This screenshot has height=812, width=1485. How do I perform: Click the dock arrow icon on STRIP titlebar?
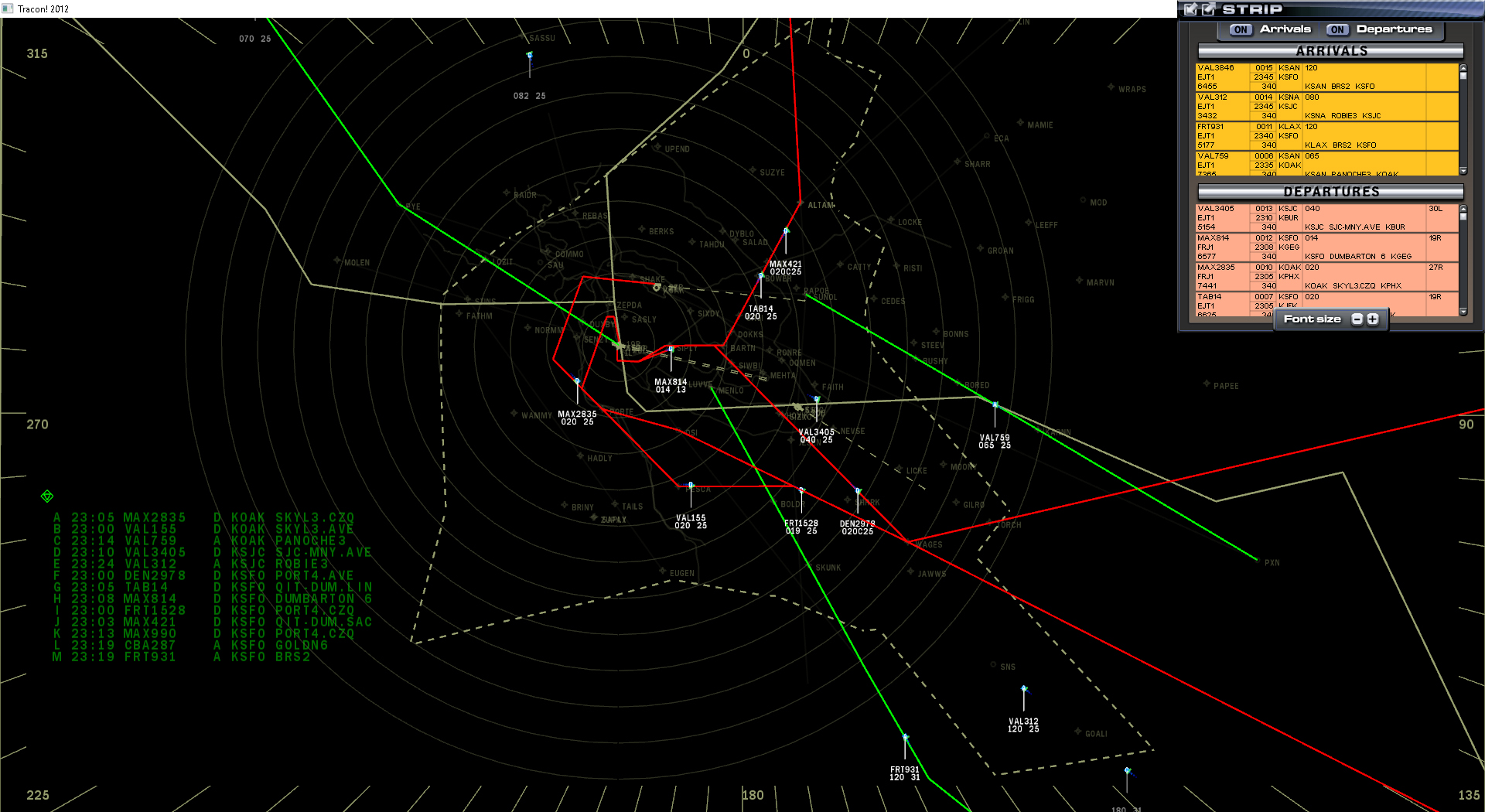[1190, 10]
